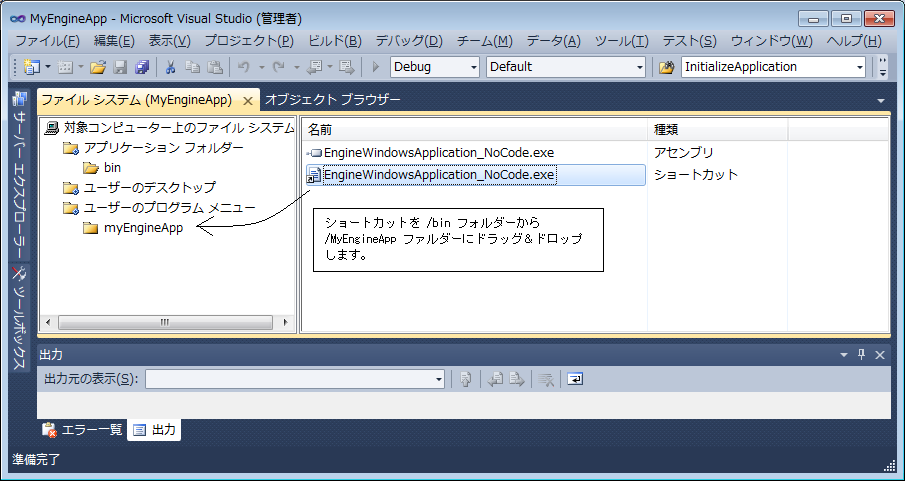Click the New Project toolbar icon
Image resolution: width=905 pixels, height=481 pixels.
tap(31, 67)
